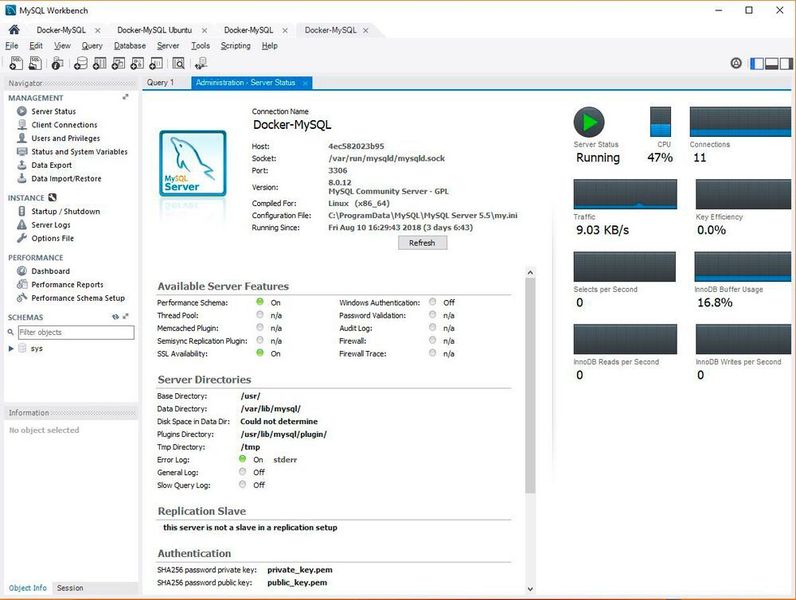Open Performance Schema Setup
This screenshot has height=600, width=796.
(78, 298)
